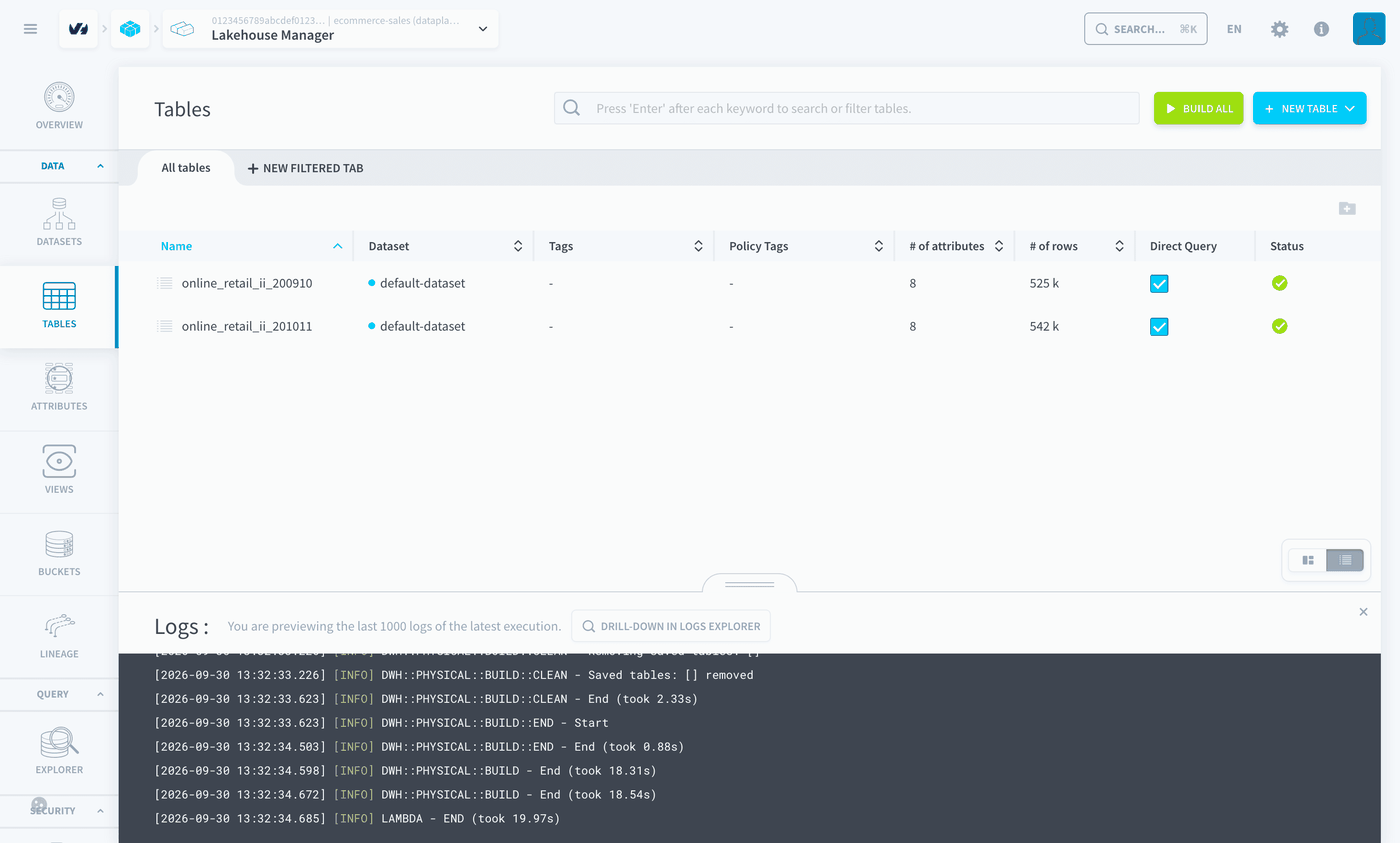Toggle Direct Query for online_retail_ii_200910
The image size is (1400, 843).
click(1159, 284)
